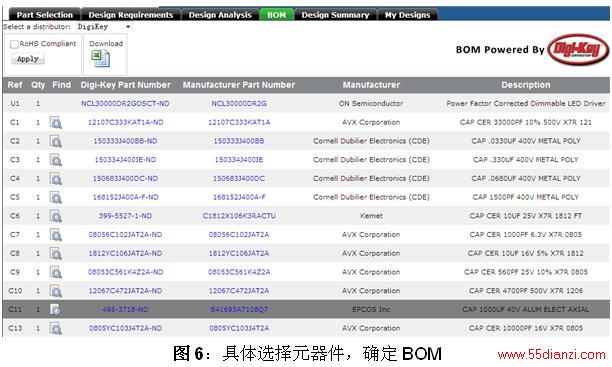Open 399-5527-1-ND part link
This screenshot has width=612, height=367.
pos(125,216)
